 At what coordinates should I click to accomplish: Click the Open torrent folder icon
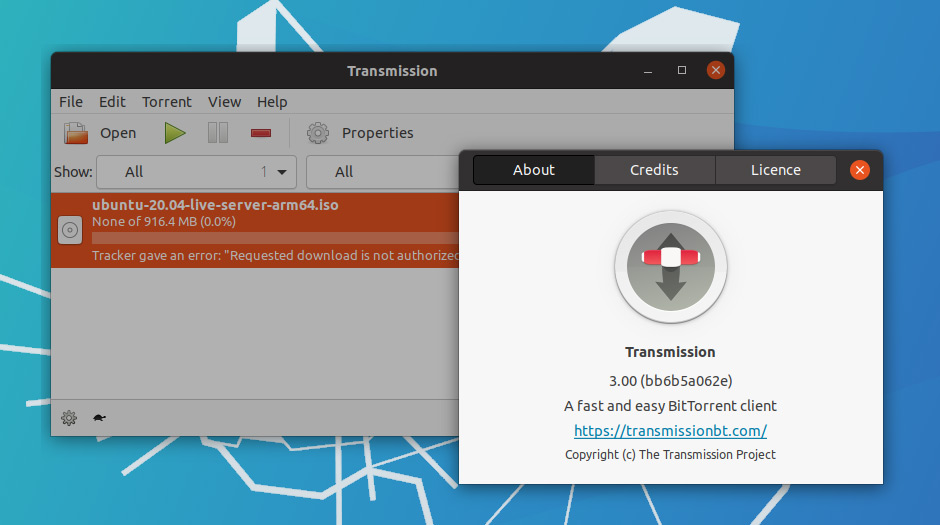point(76,132)
